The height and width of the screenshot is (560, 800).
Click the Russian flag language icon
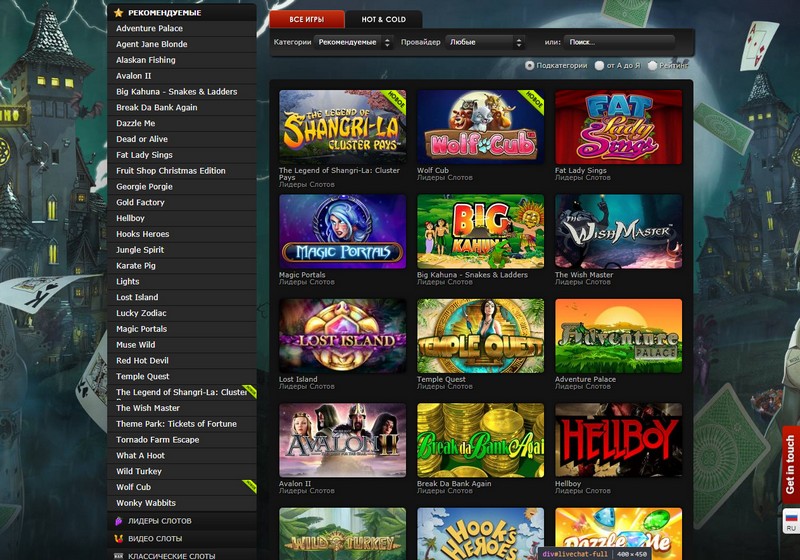click(791, 517)
